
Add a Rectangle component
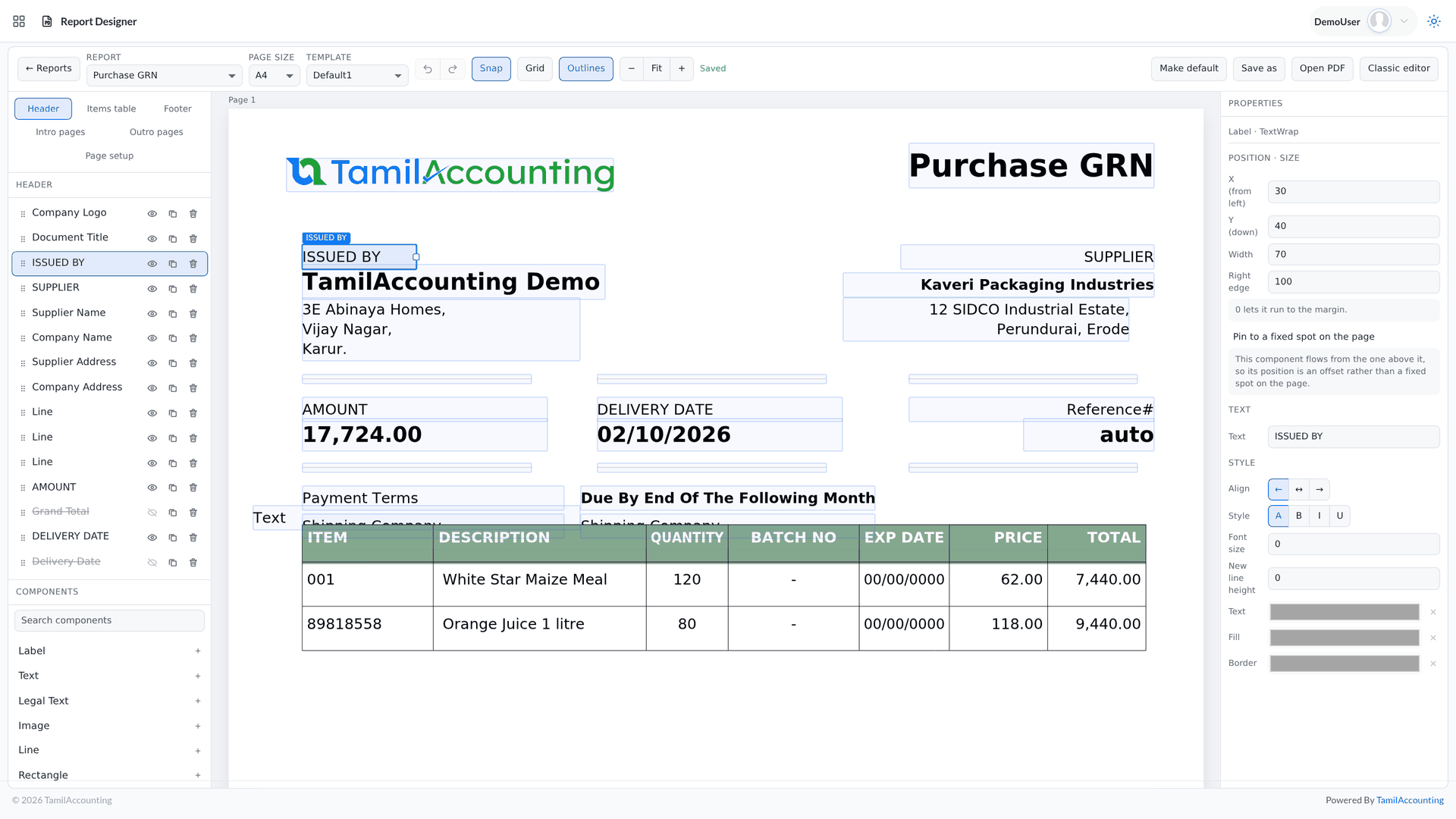pos(198,775)
